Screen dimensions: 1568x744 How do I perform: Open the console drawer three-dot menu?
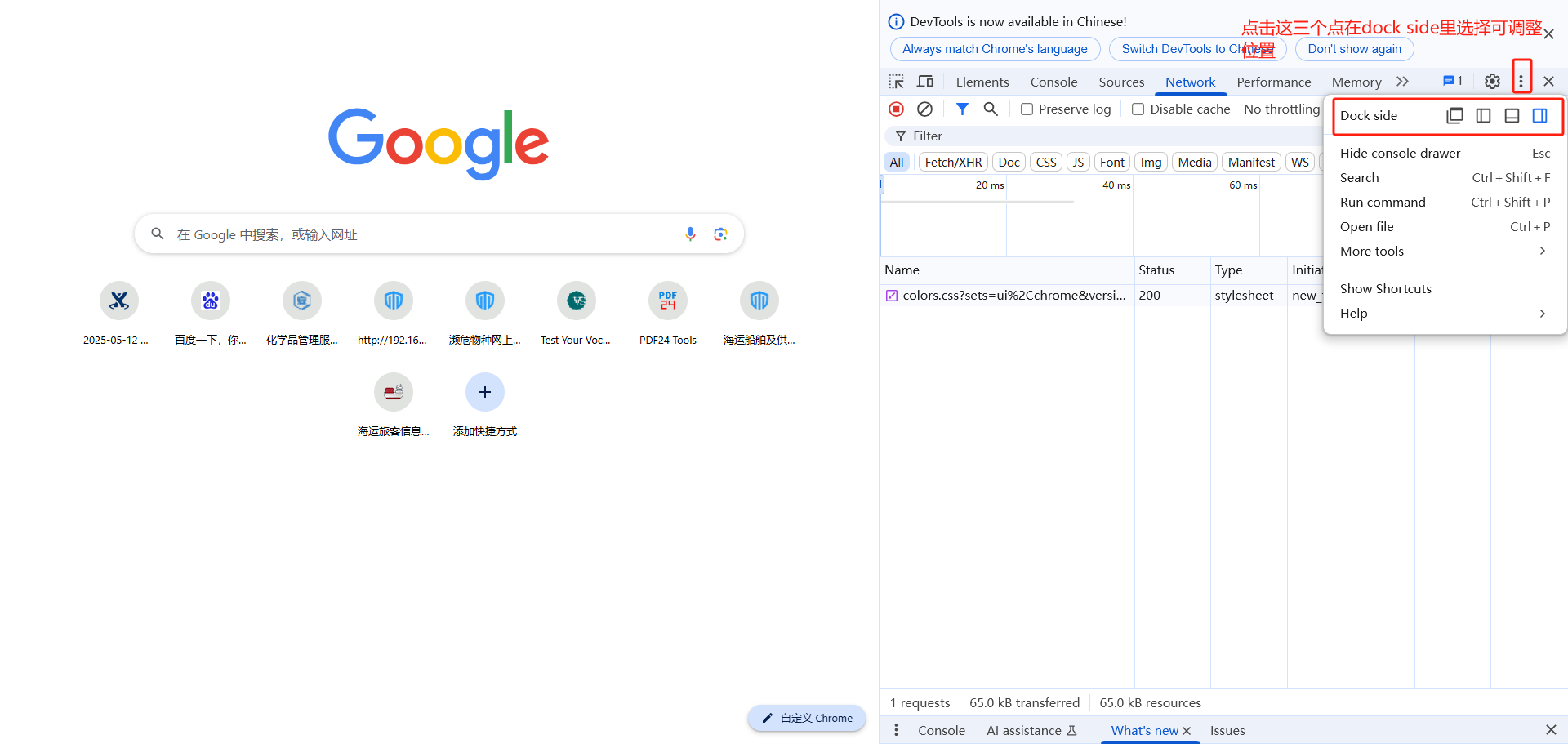(x=896, y=730)
